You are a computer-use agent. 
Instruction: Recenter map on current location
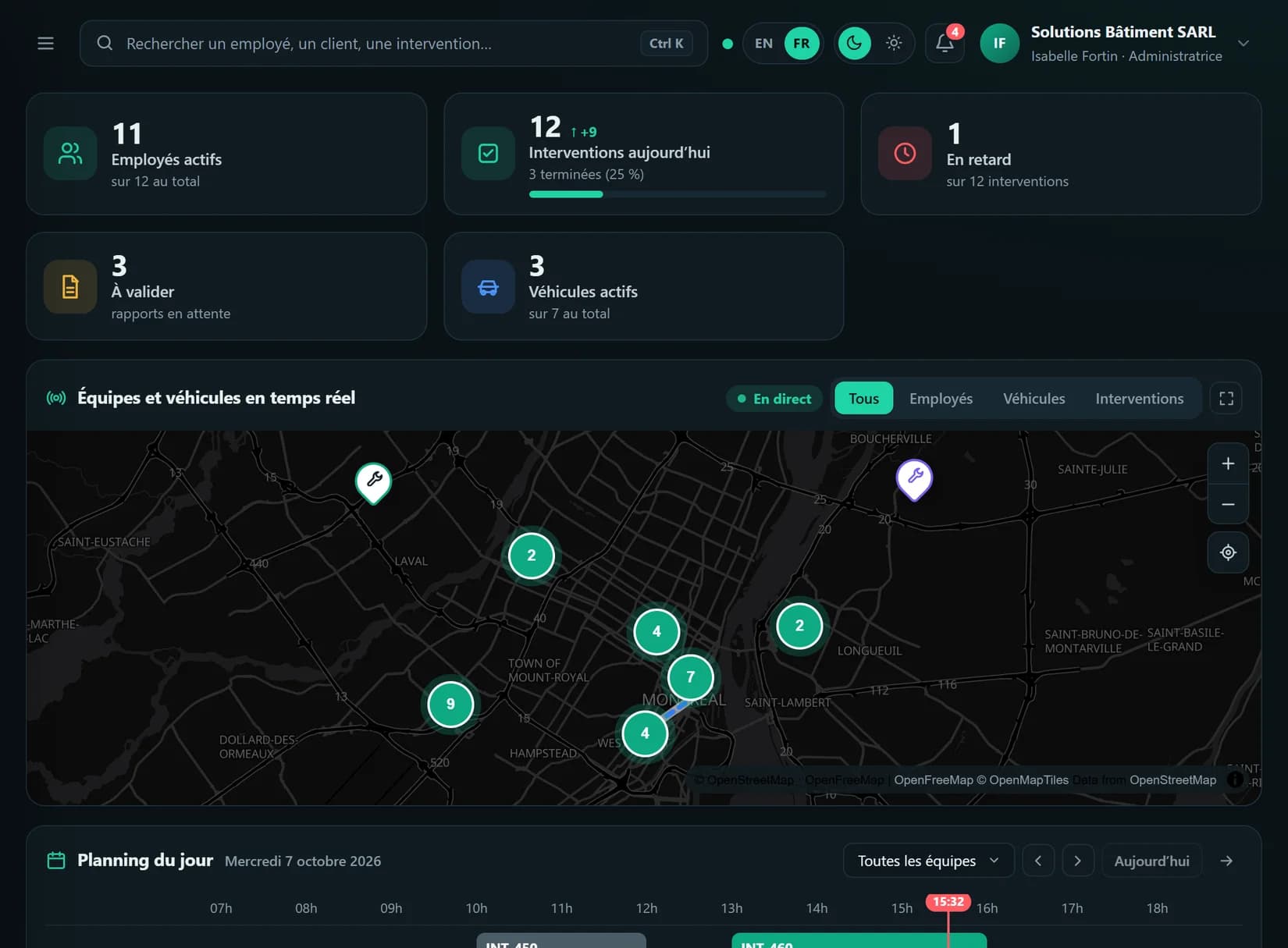(1228, 552)
